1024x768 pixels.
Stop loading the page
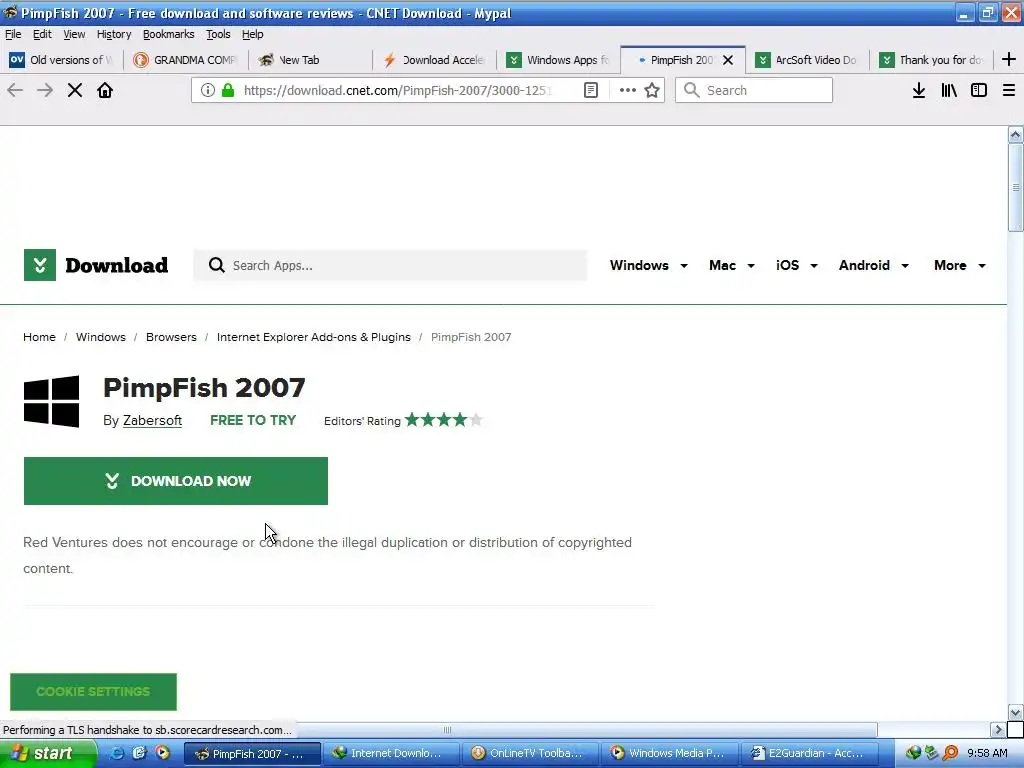(75, 90)
